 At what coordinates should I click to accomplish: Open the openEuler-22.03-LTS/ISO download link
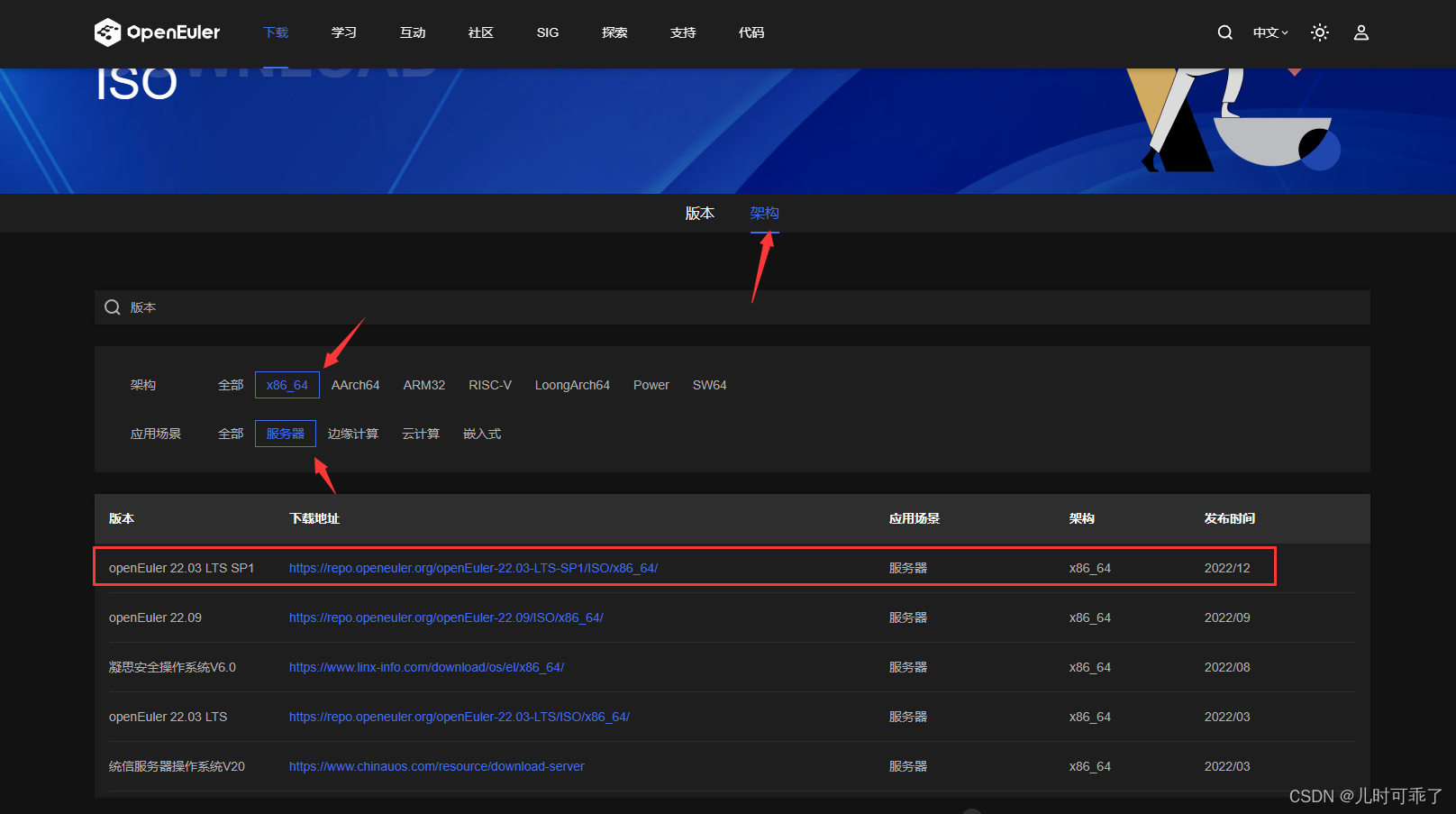(460, 717)
